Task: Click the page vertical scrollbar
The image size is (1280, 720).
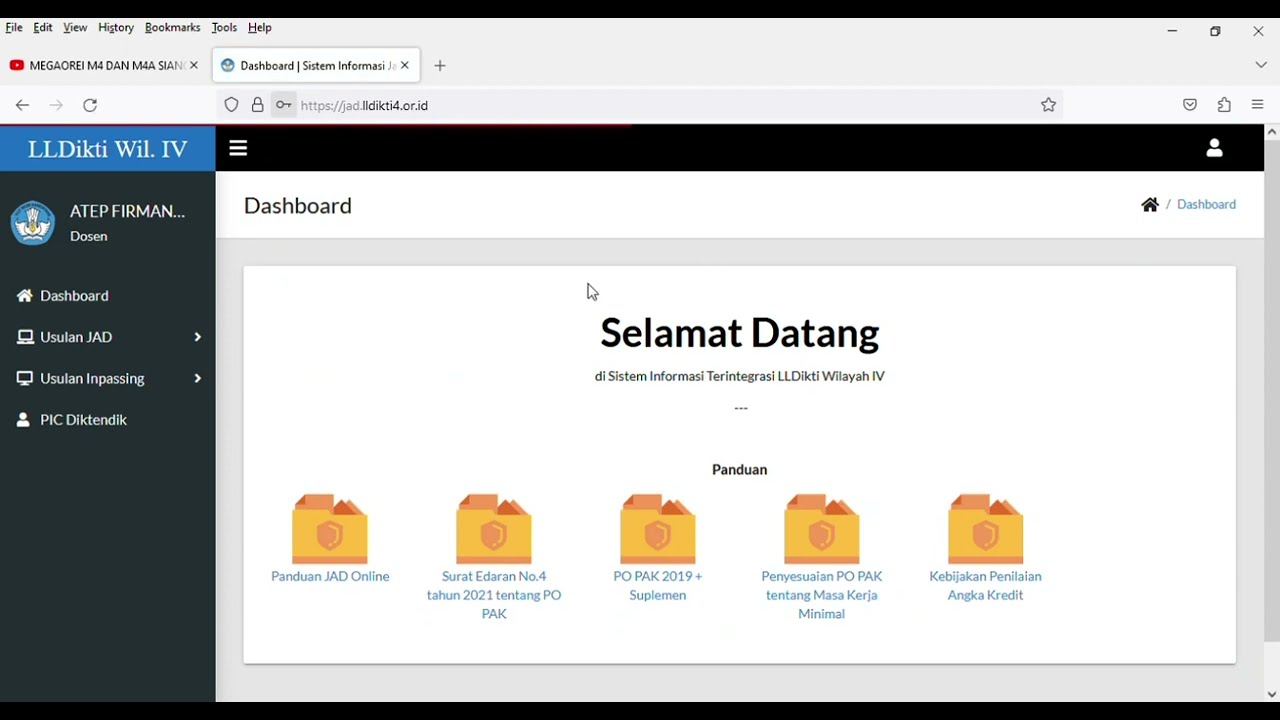Action: pyautogui.click(x=1272, y=390)
